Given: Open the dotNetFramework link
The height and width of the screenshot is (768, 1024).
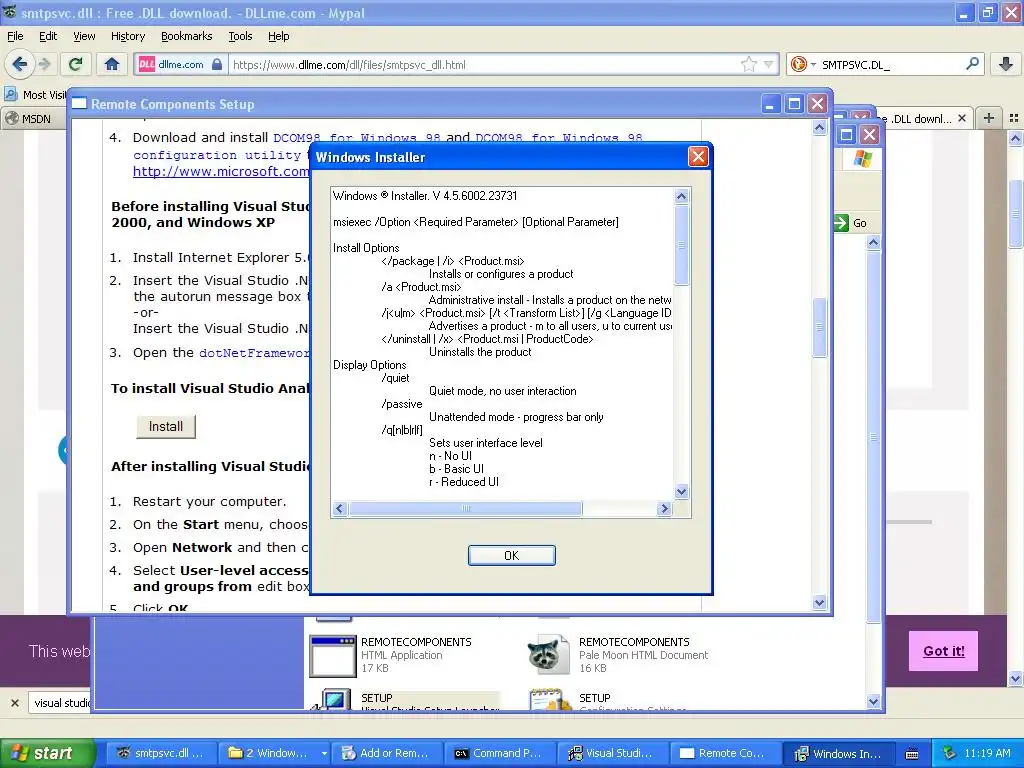Looking at the screenshot, I should pyautogui.click(x=254, y=353).
